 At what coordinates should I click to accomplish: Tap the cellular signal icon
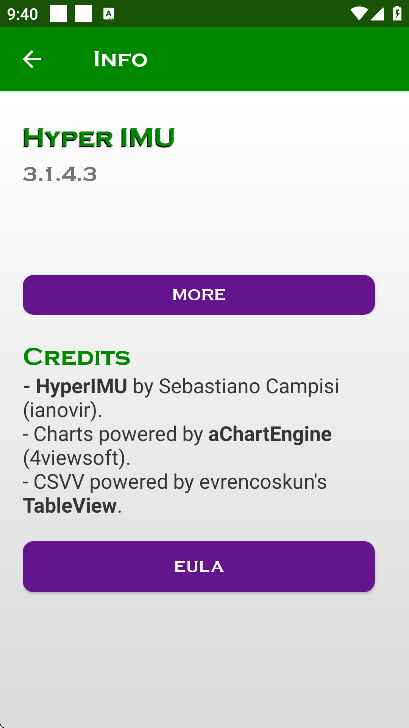point(377,14)
